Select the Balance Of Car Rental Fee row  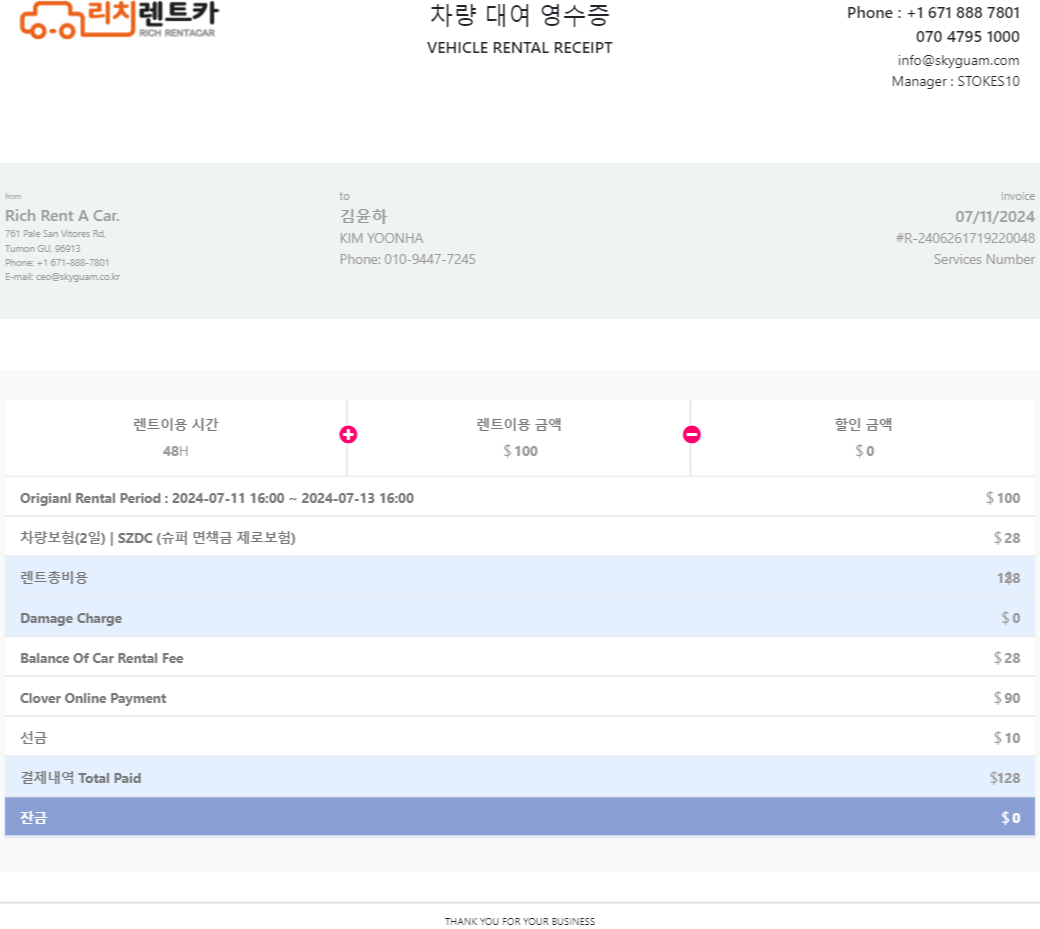pos(520,658)
